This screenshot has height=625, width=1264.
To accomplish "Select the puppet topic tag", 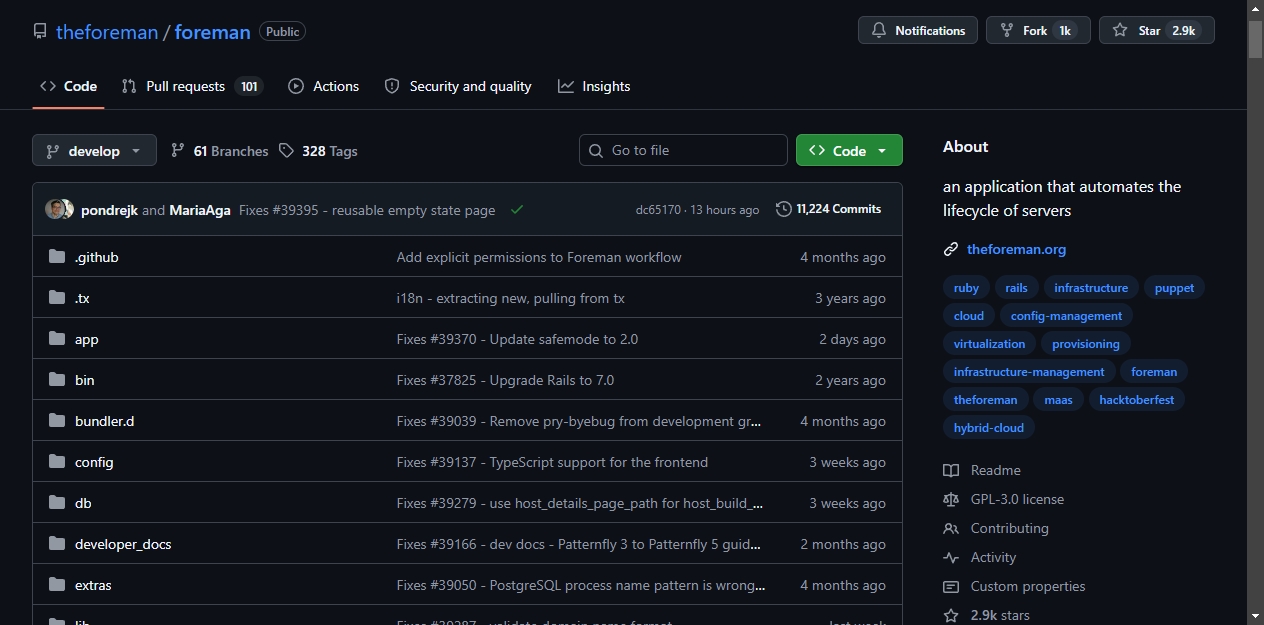I will pos(1174,288).
